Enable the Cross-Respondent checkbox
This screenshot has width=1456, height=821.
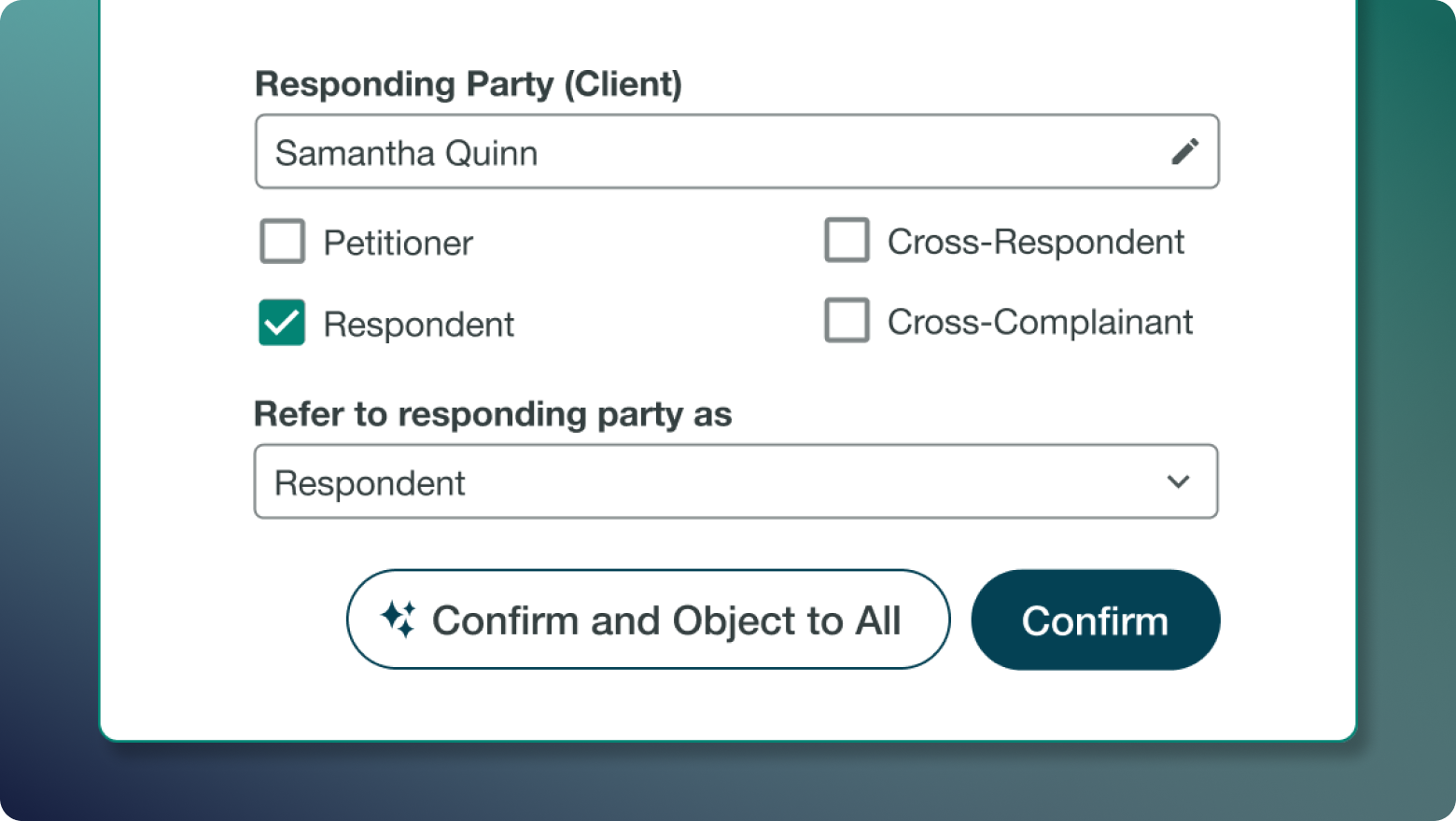847,241
